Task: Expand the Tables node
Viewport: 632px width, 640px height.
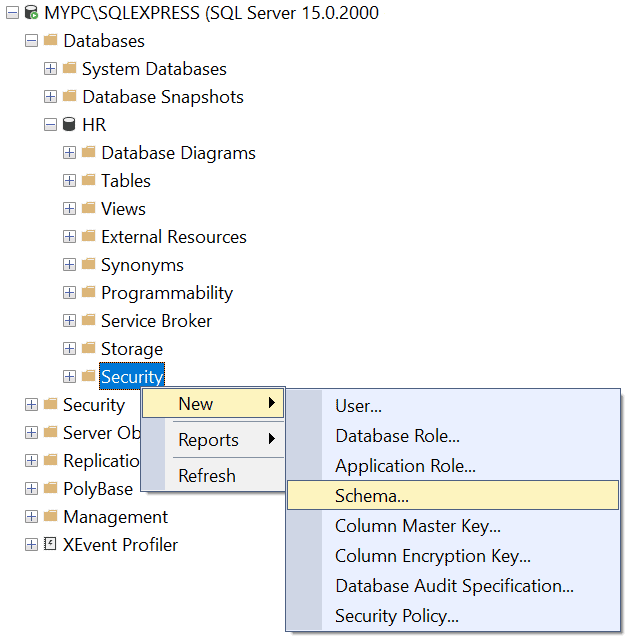Action: tap(69, 181)
